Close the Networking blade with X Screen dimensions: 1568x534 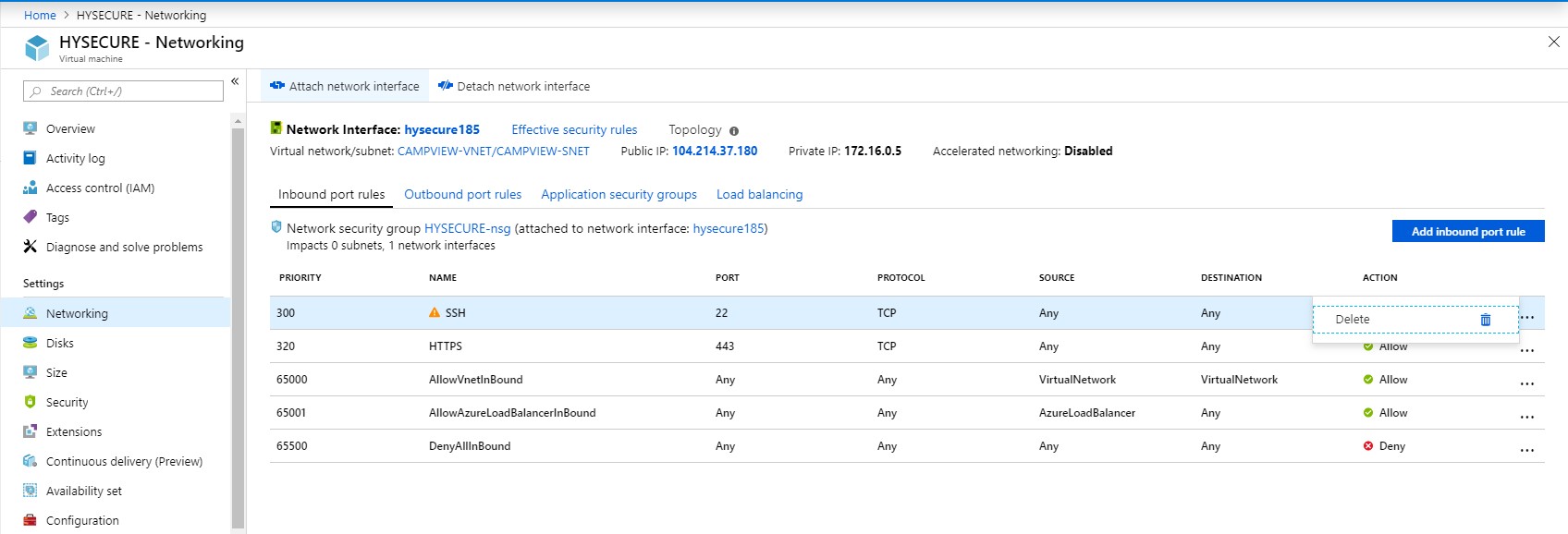[1554, 42]
